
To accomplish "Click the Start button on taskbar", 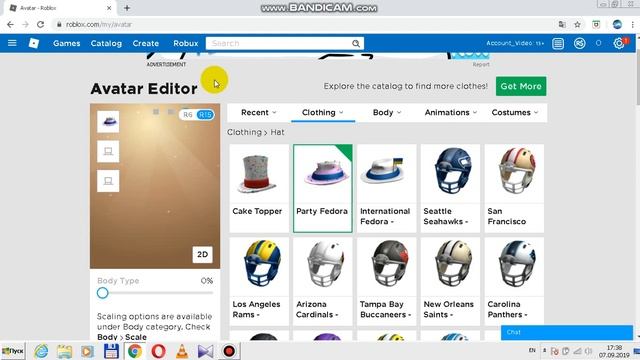I will 13,351.
